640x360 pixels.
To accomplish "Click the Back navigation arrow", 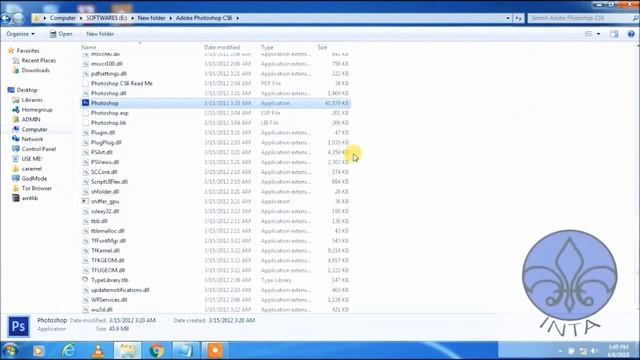I will point(6,18).
